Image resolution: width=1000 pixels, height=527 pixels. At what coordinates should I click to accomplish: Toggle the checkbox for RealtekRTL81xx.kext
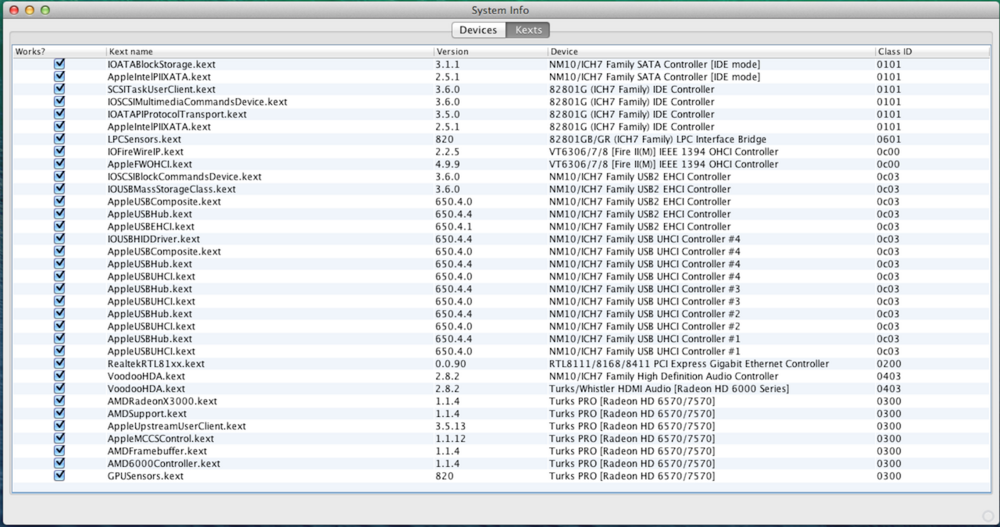60,364
